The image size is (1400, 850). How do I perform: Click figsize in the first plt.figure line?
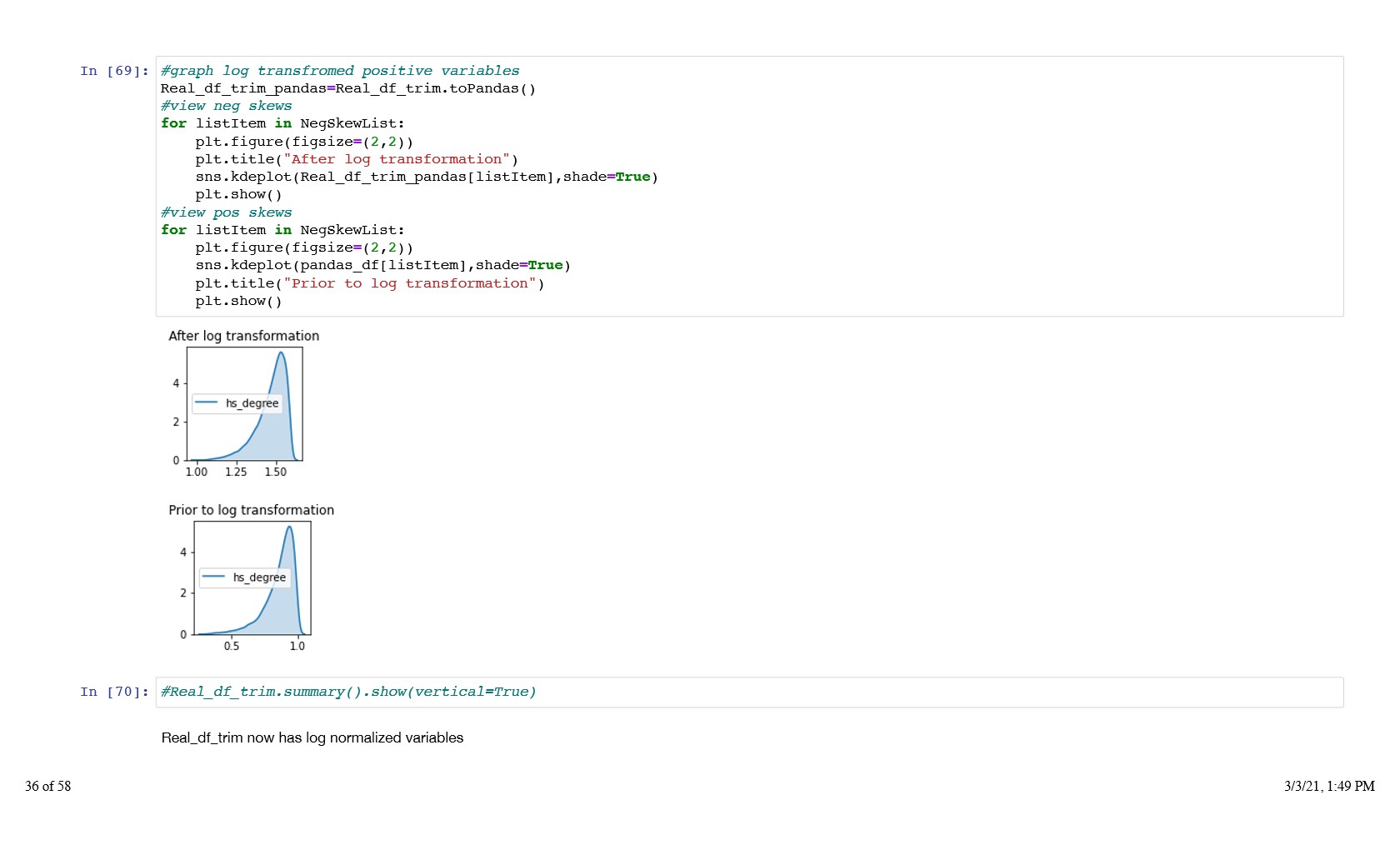pos(322,142)
